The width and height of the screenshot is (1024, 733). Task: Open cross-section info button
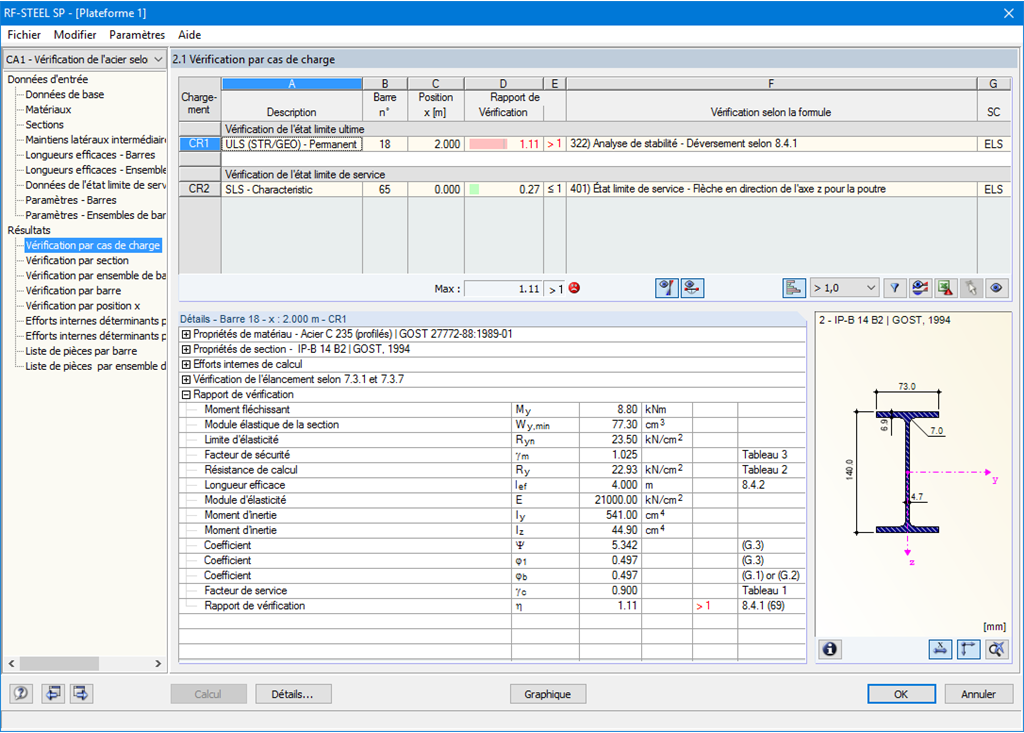click(829, 649)
